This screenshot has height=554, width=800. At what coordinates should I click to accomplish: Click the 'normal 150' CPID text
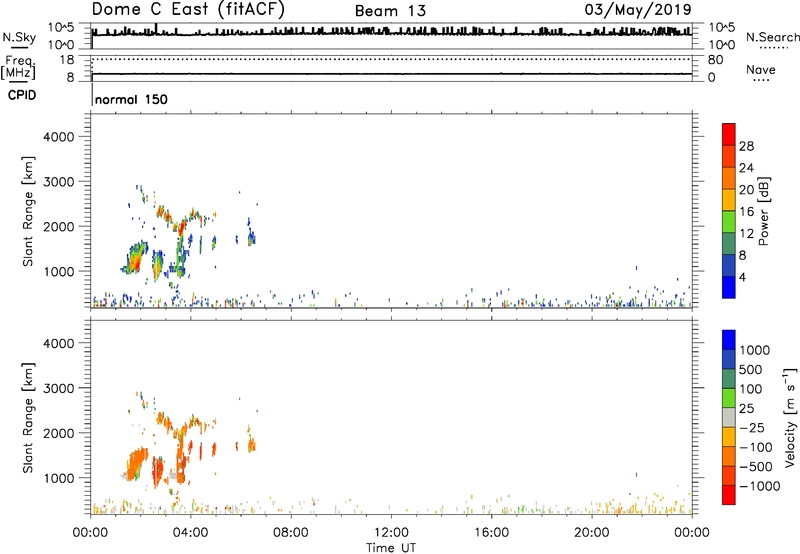point(131,99)
